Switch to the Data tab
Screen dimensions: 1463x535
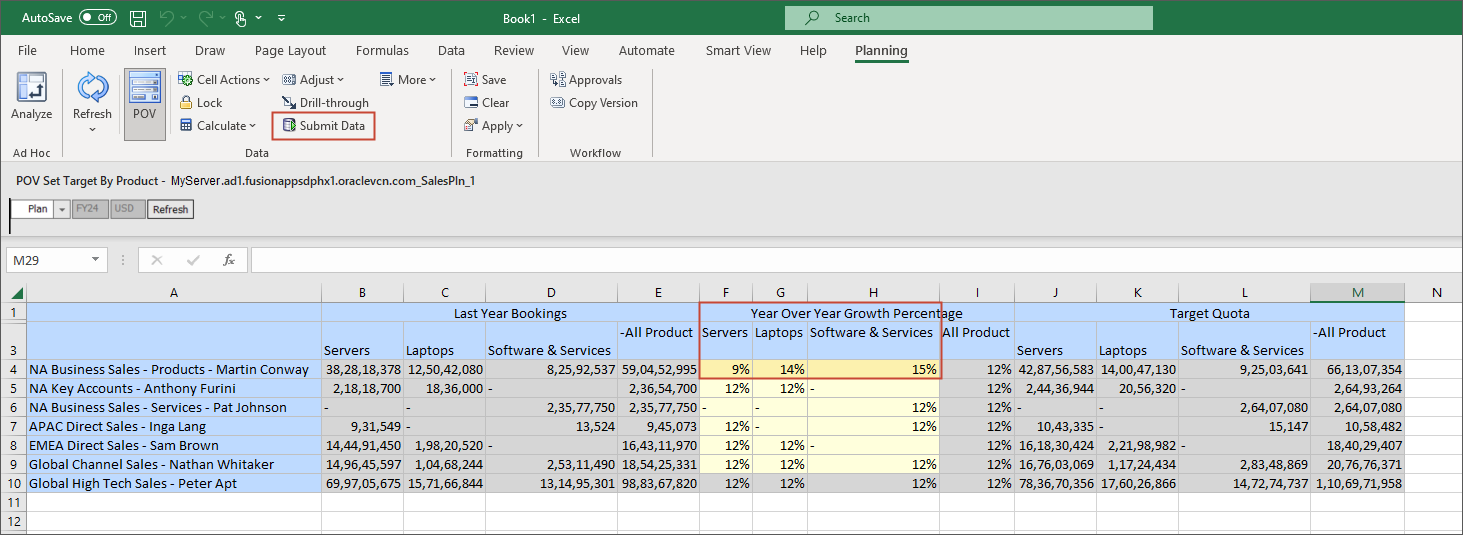[x=451, y=51]
